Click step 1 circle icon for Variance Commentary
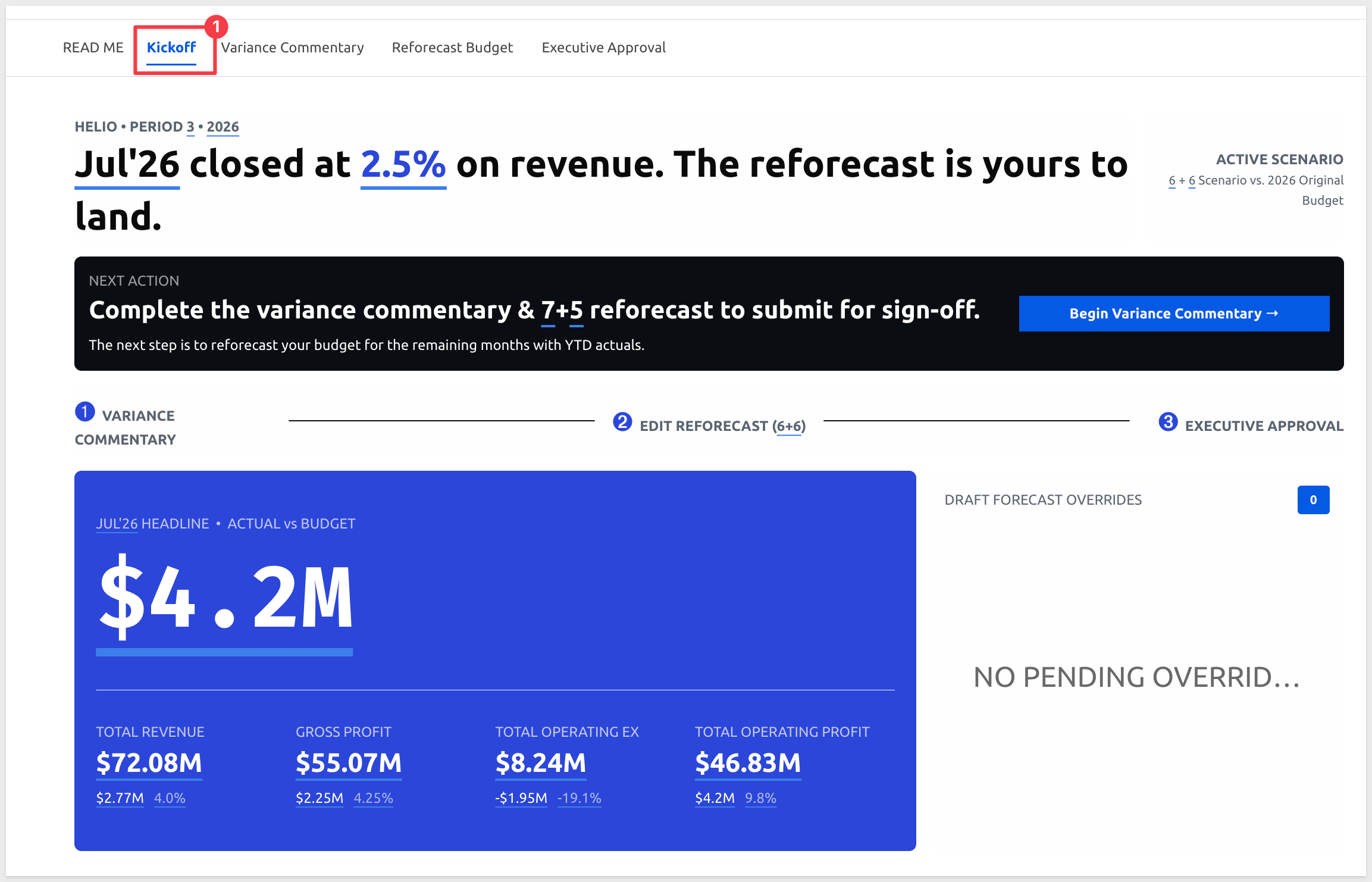This screenshot has width=1372, height=882. (84, 411)
